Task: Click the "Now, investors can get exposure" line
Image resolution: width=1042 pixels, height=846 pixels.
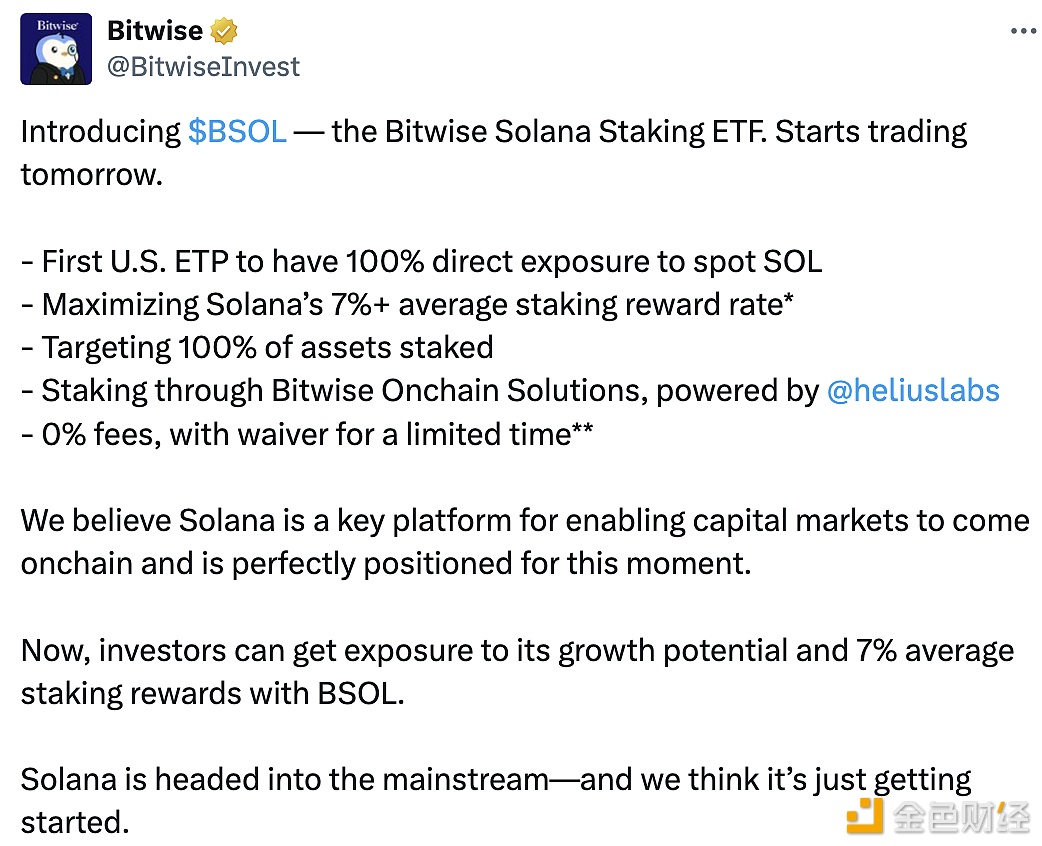Action: tap(517, 651)
